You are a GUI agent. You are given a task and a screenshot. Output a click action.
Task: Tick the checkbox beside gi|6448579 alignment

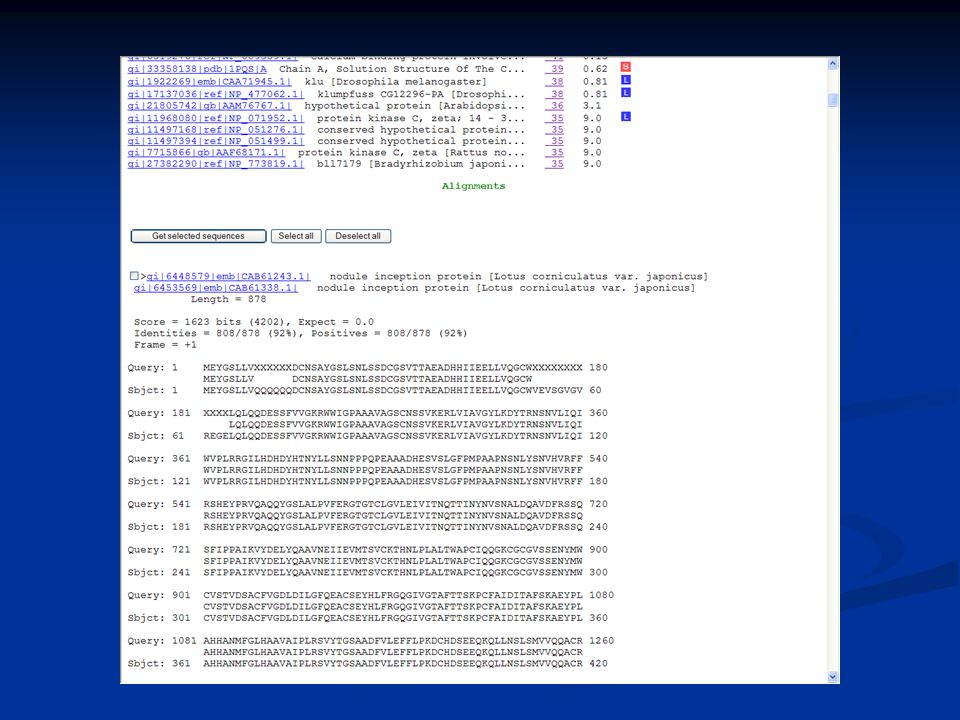tap(134, 276)
